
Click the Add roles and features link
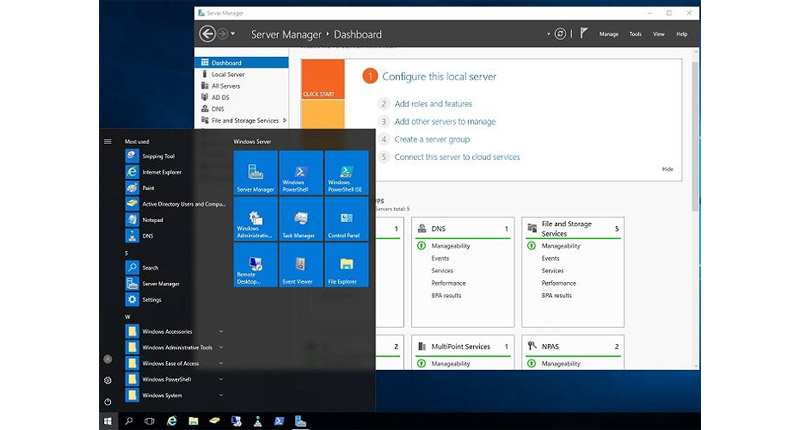[433, 104]
